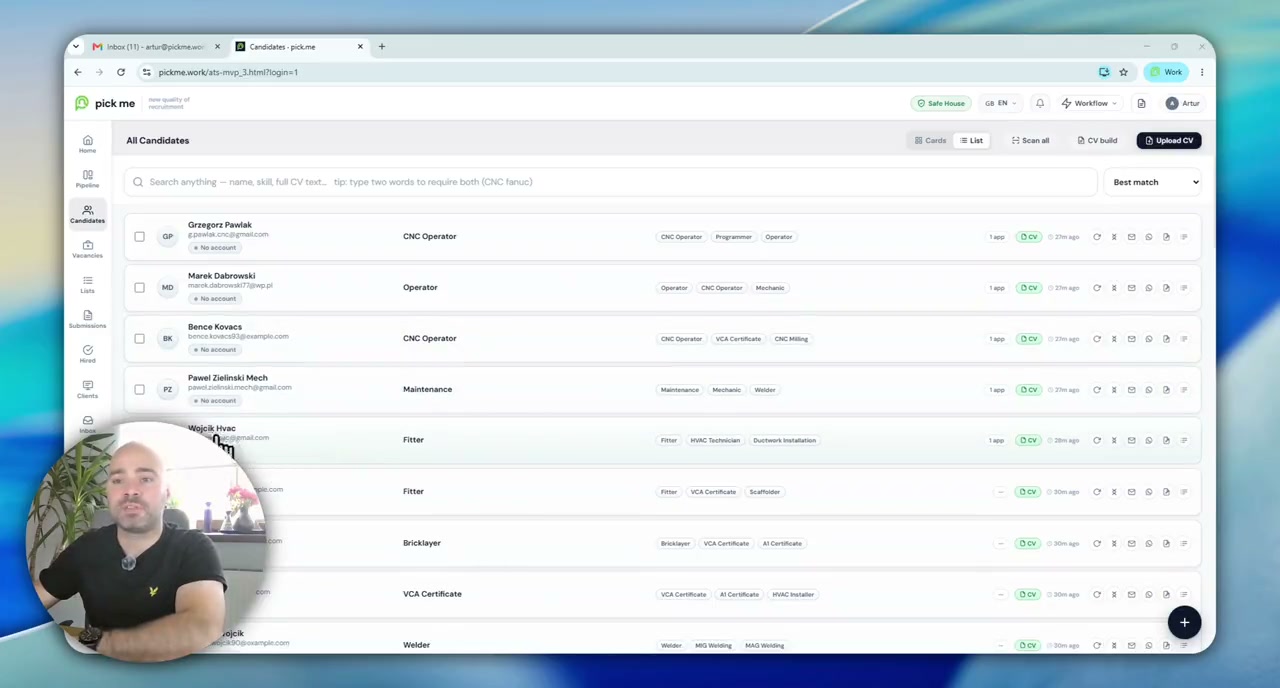This screenshot has height=688, width=1280.
Task: Click the Safe House badge
Action: coord(941,103)
